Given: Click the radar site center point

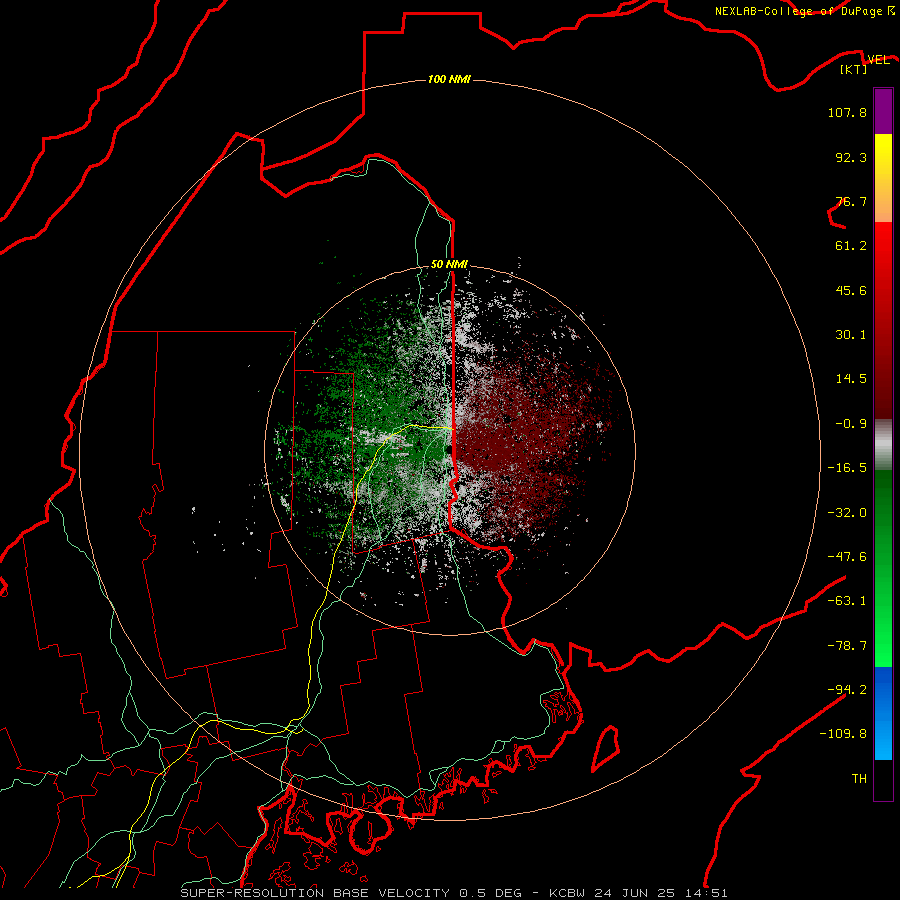Looking at the screenshot, I should (x=449, y=449).
